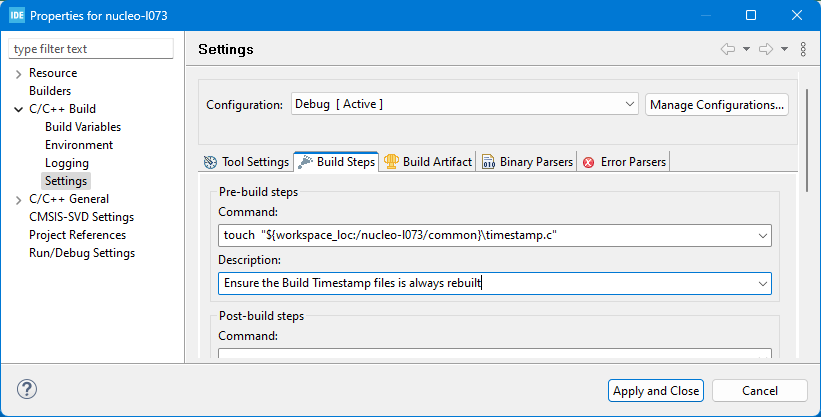821x417 pixels.
Task: Click the Apply and Close button
Action: [x=655, y=391]
